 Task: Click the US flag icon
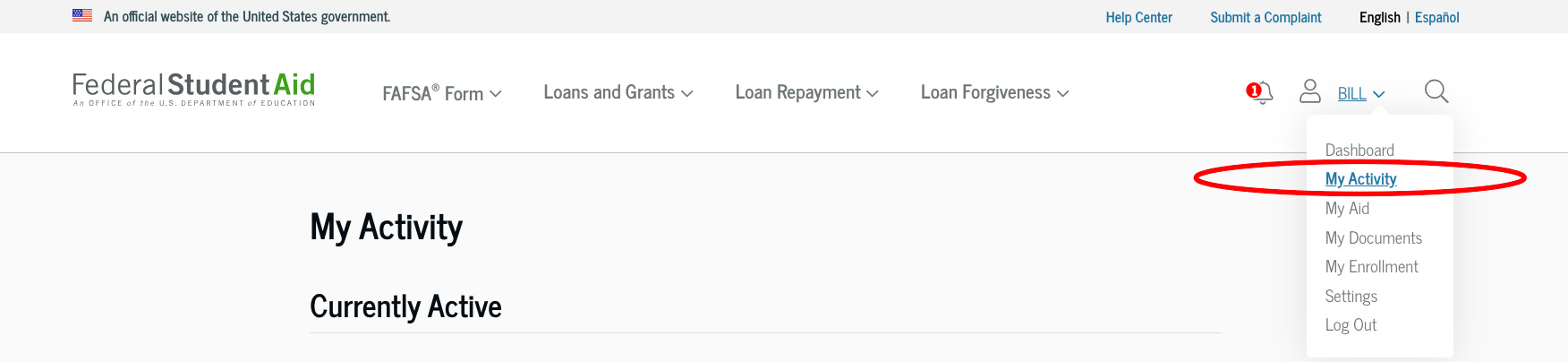point(82,16)
